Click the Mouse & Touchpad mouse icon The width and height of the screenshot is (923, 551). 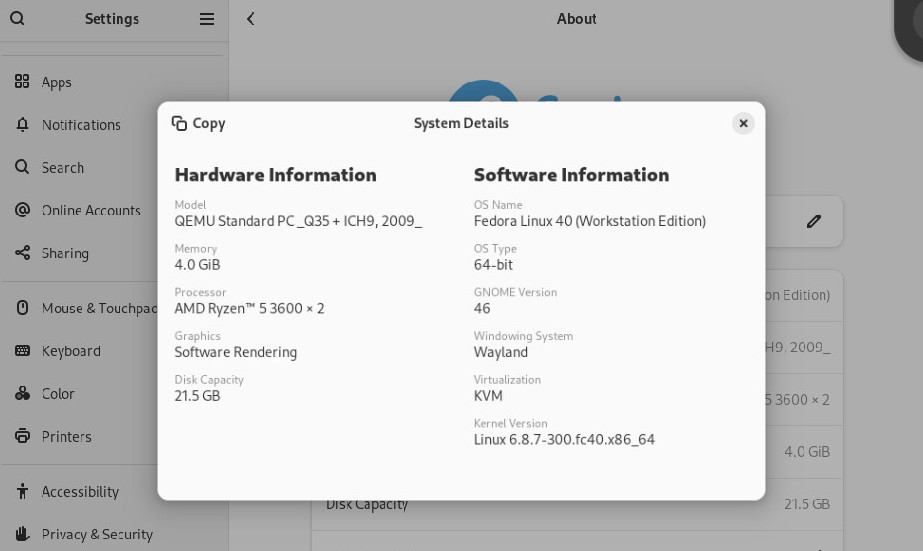click(22, 308)
